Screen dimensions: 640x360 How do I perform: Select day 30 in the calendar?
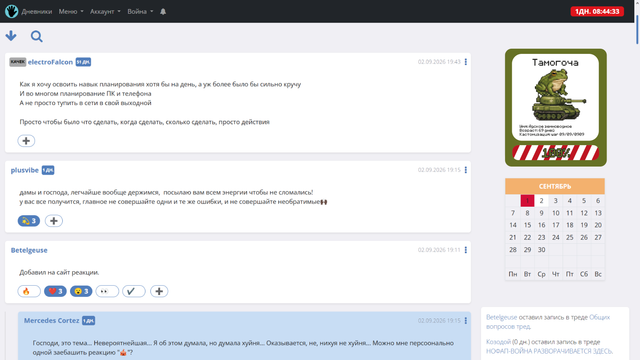pyautogui.click(x=541, y=249)
